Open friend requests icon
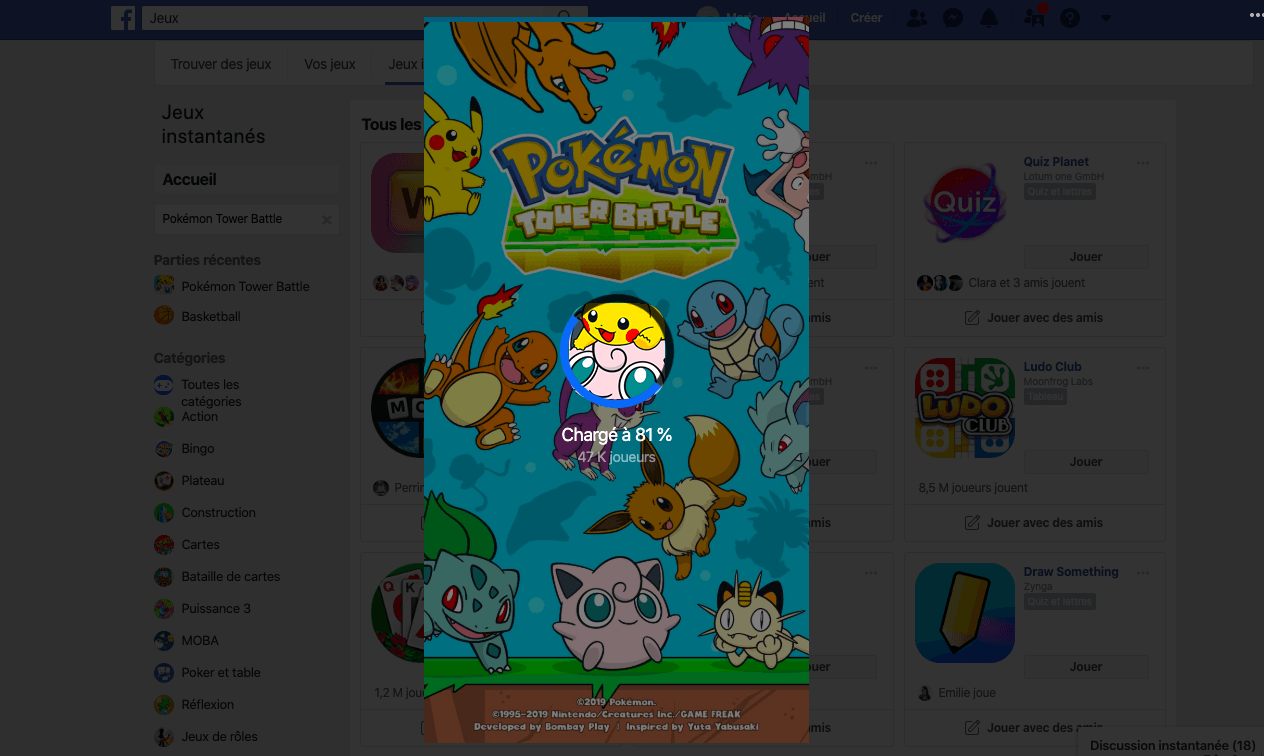 click(916, 18)
